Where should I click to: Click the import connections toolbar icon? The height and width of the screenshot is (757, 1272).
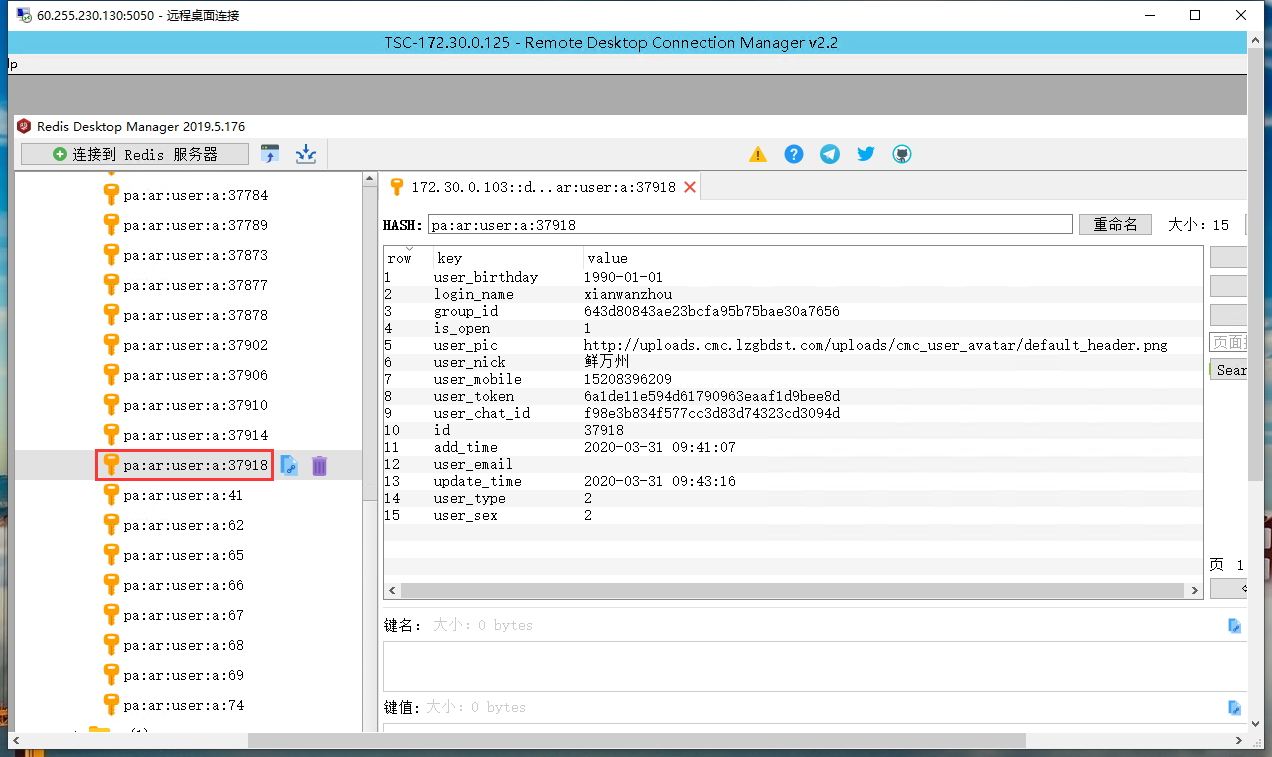coord(270,154)
